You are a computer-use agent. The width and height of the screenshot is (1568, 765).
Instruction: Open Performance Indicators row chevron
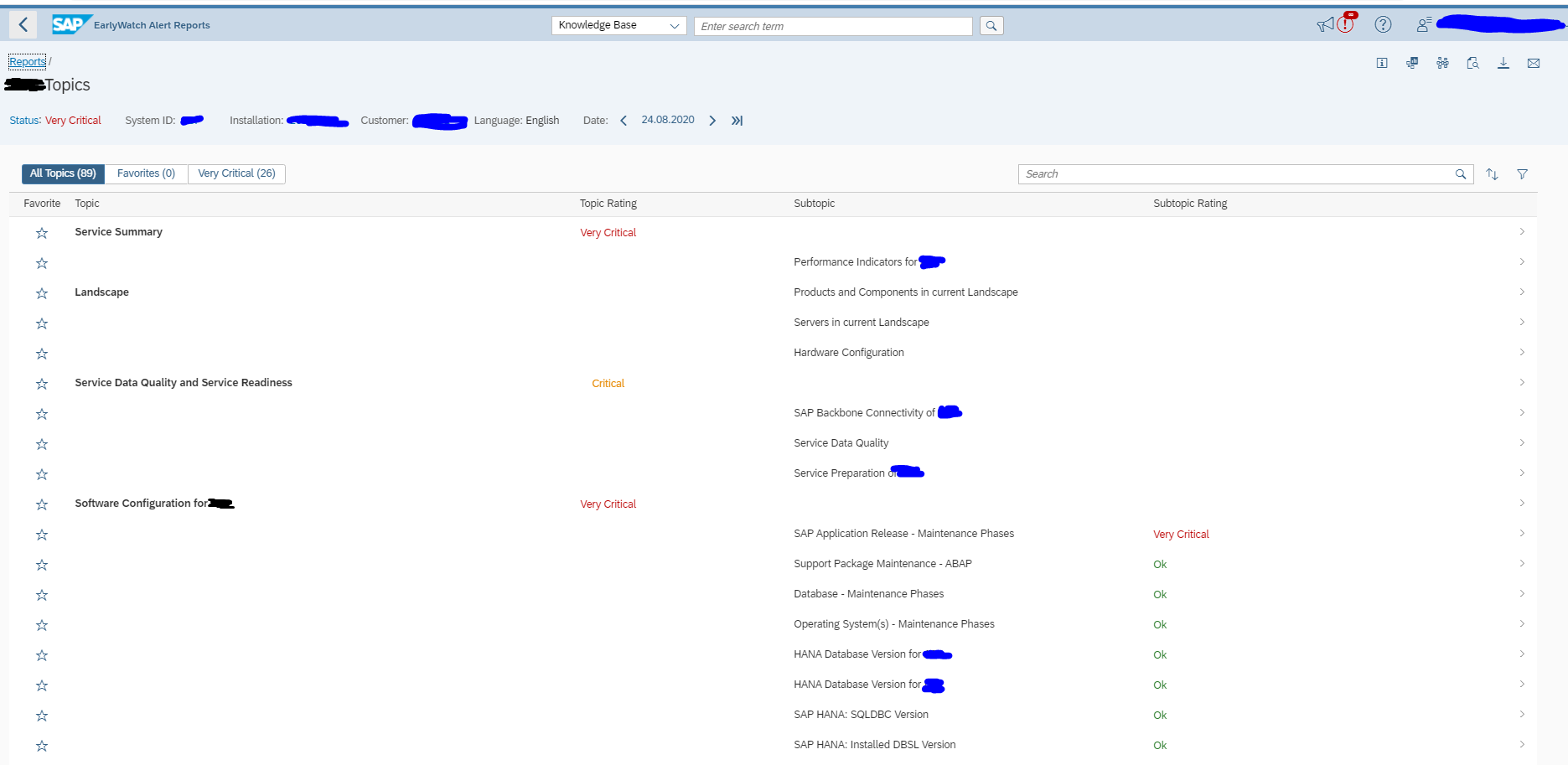click(1522, 262)
